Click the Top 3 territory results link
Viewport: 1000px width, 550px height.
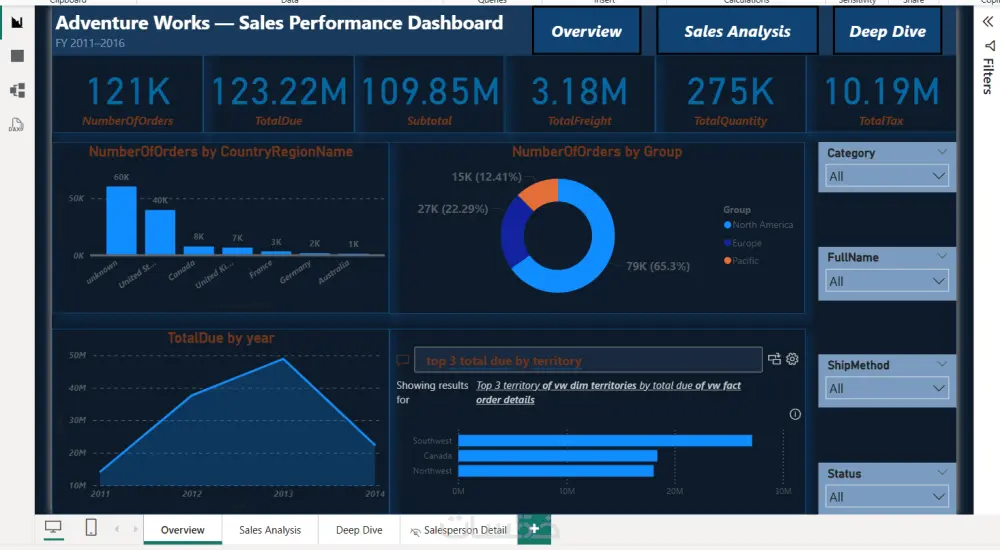pyautogui.click(x=608, y=392)
